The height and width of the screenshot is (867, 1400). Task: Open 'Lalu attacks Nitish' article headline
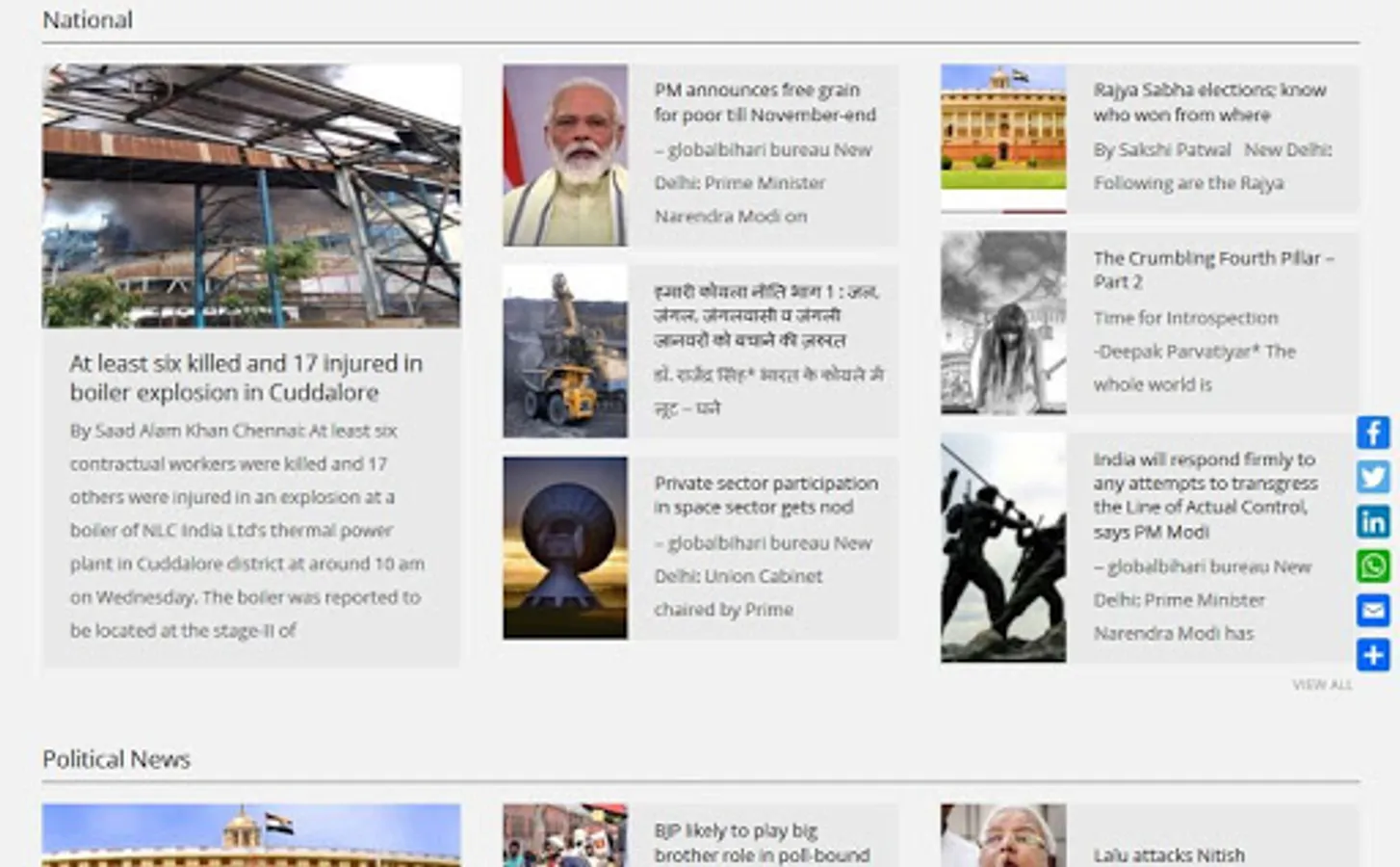1169,854
